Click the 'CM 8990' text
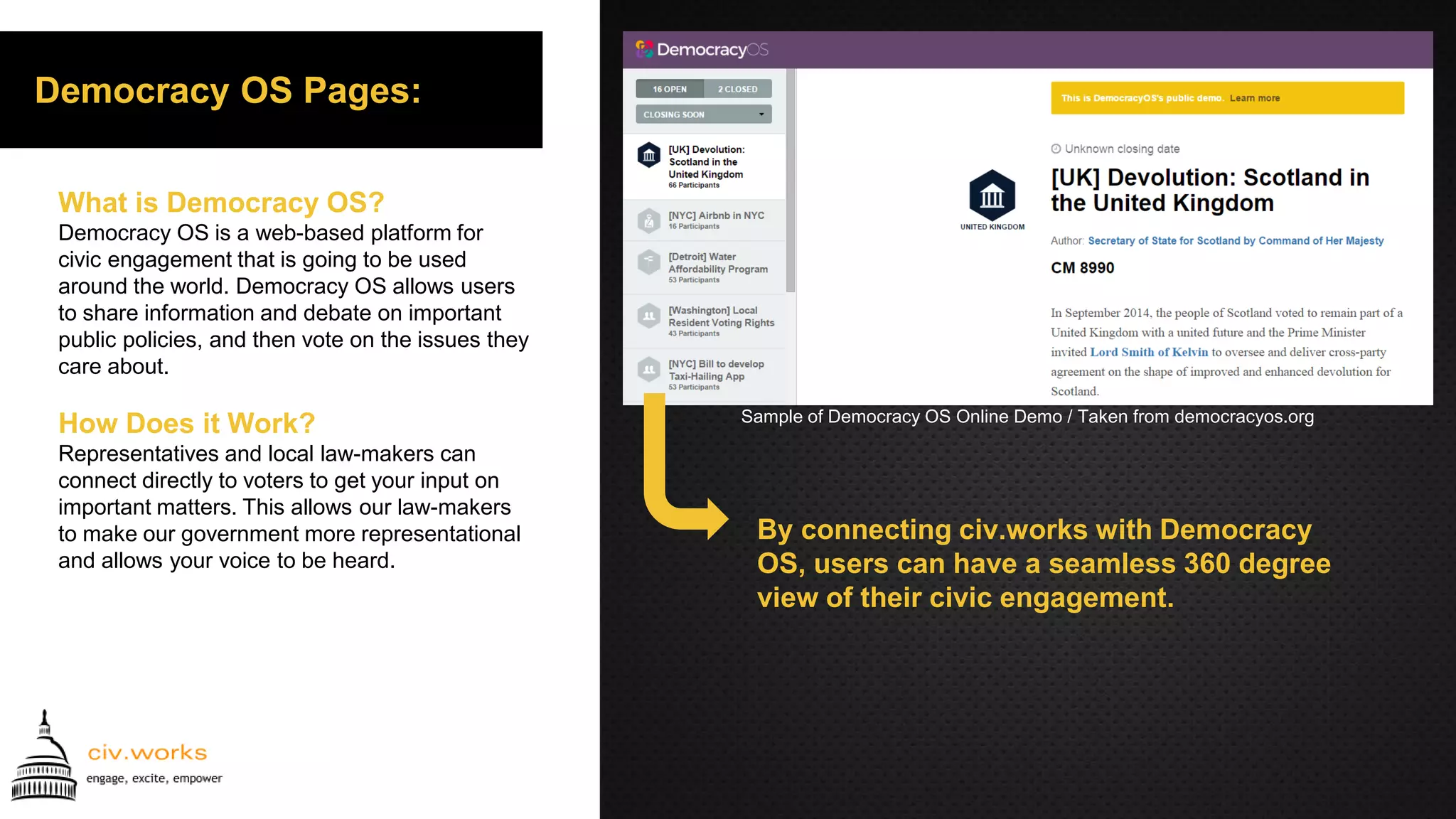This screenshot has width=1456, height=819. 1082,268
